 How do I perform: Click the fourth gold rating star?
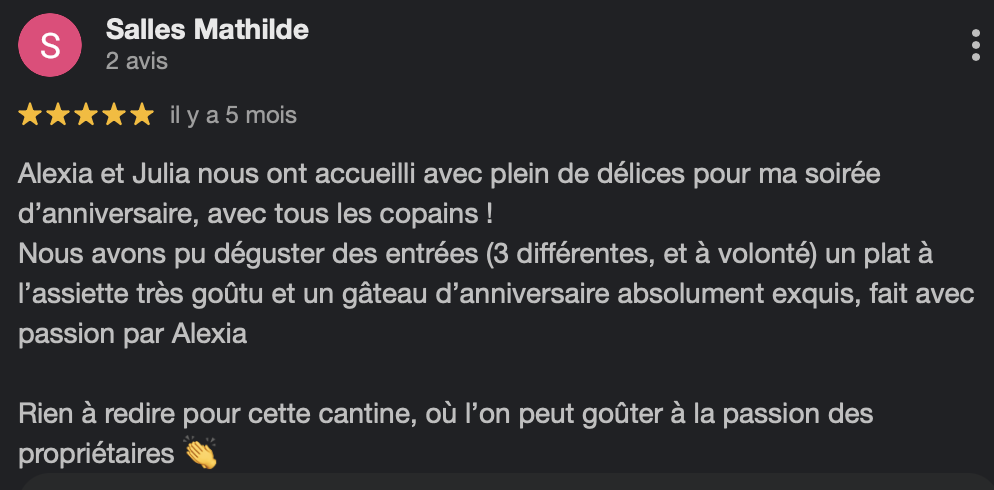pos(114,116)
